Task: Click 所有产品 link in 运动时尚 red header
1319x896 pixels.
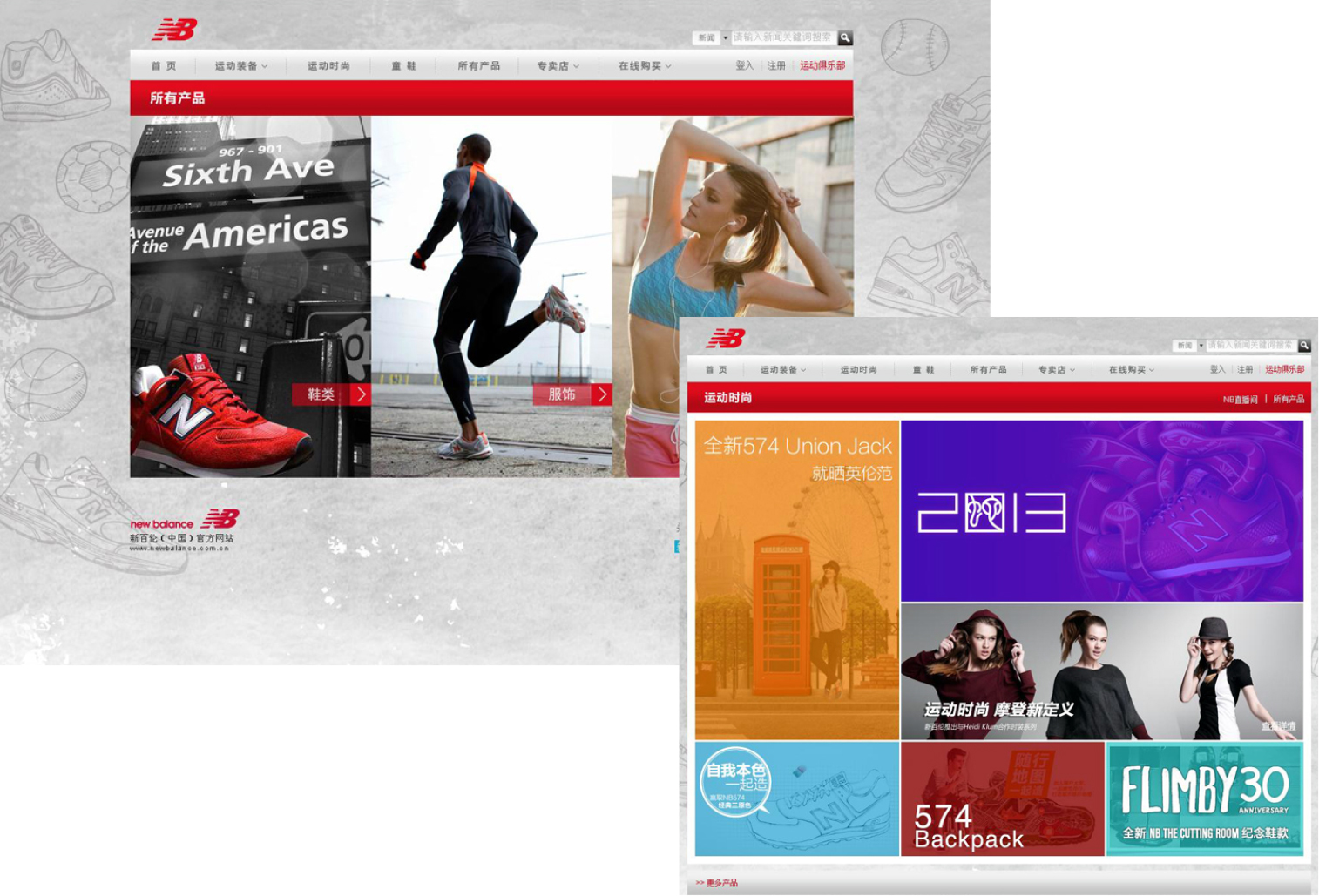Action: [x=1289, y=400]
